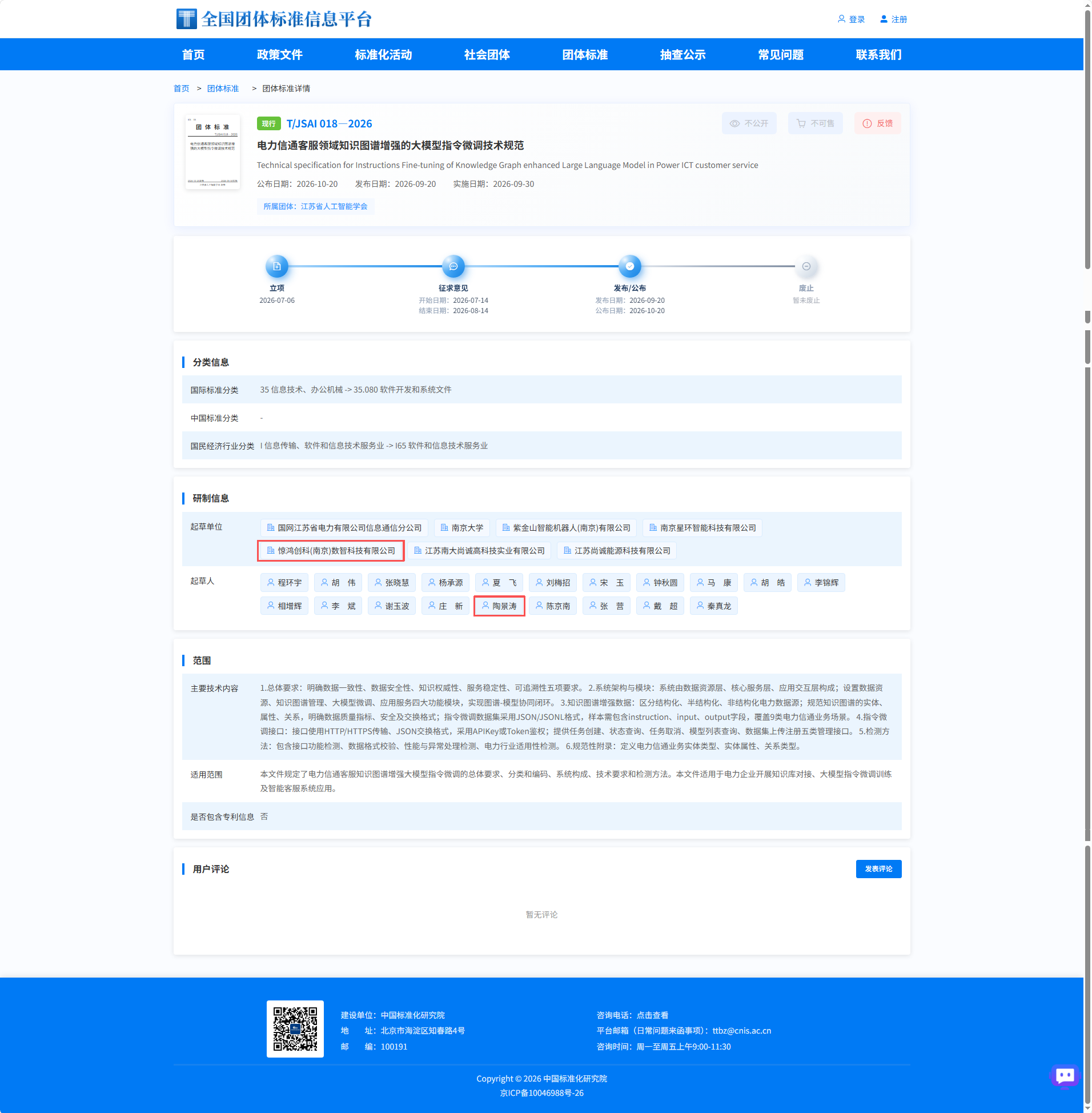Click the 不公开 eye button
1092x1113 pixels.
749,123
